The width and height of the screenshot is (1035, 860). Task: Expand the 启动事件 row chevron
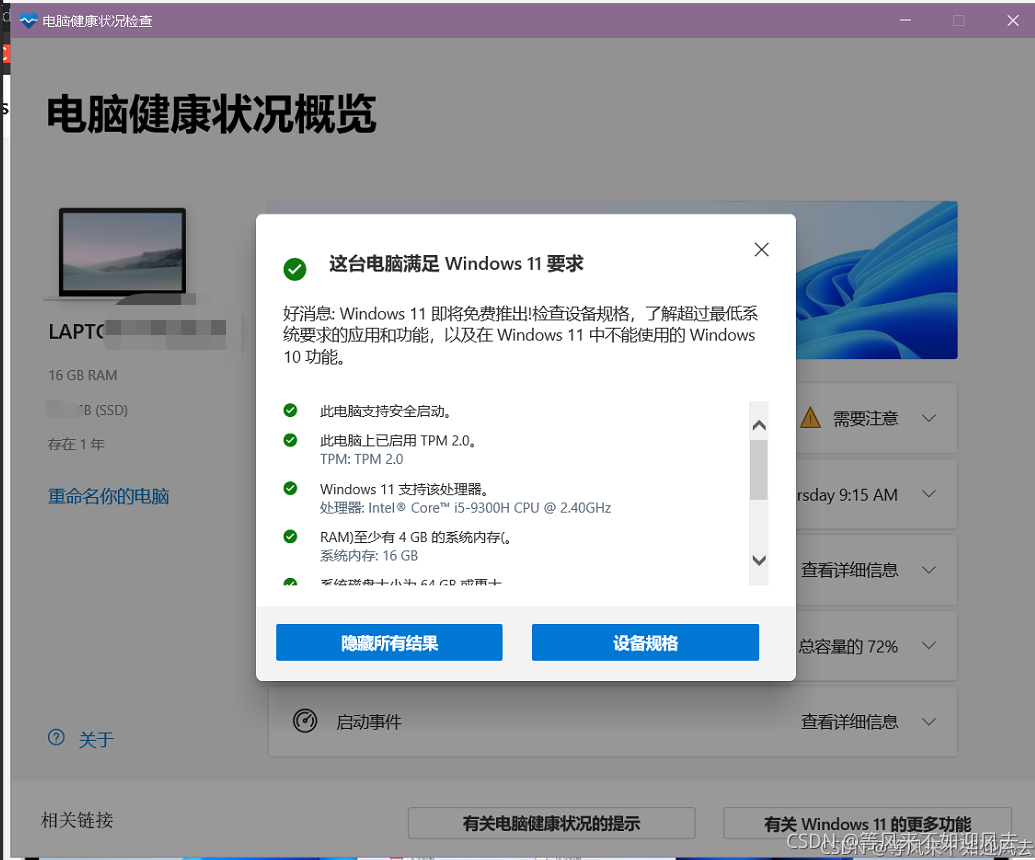(929, 722)
